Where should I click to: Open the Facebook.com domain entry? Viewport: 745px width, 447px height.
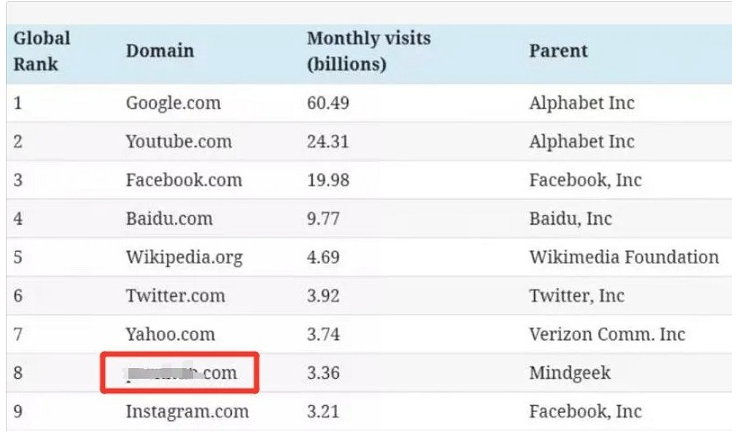(184, 180)
